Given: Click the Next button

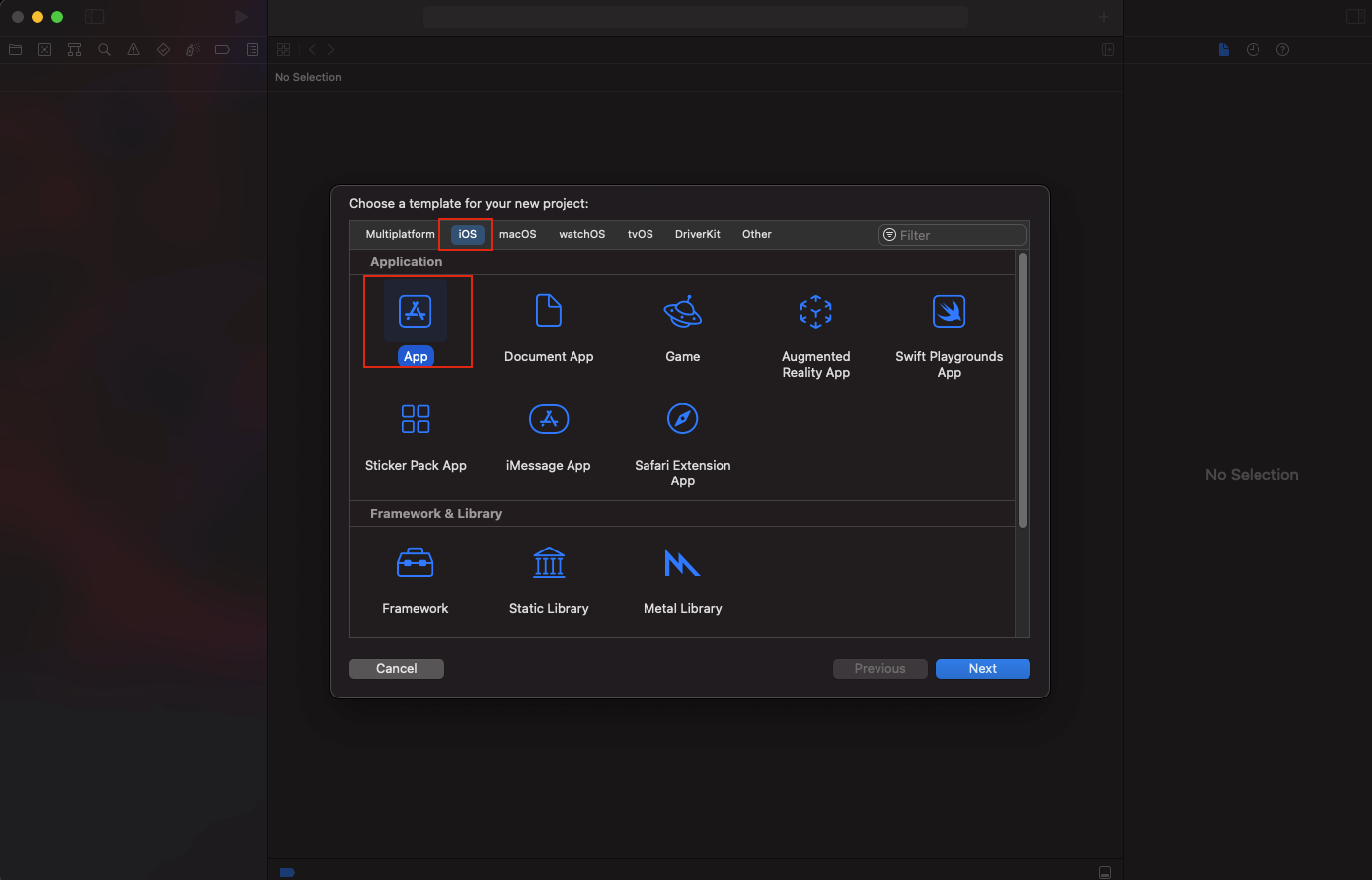Looking at the screenshot, I should [983, 669].
